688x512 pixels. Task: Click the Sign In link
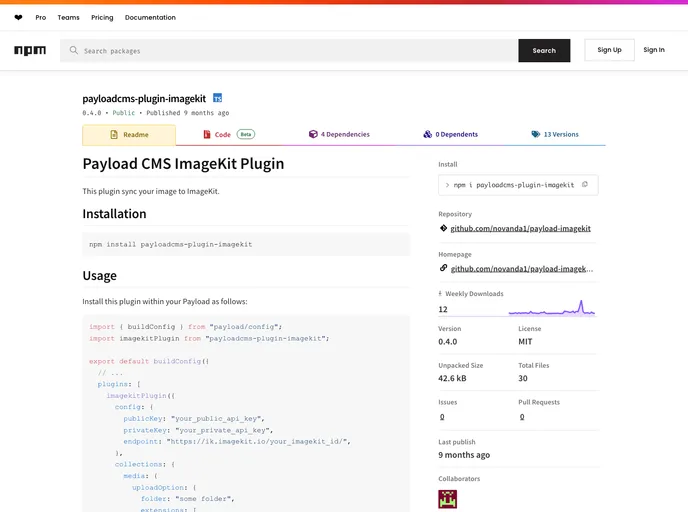[654, 50]
